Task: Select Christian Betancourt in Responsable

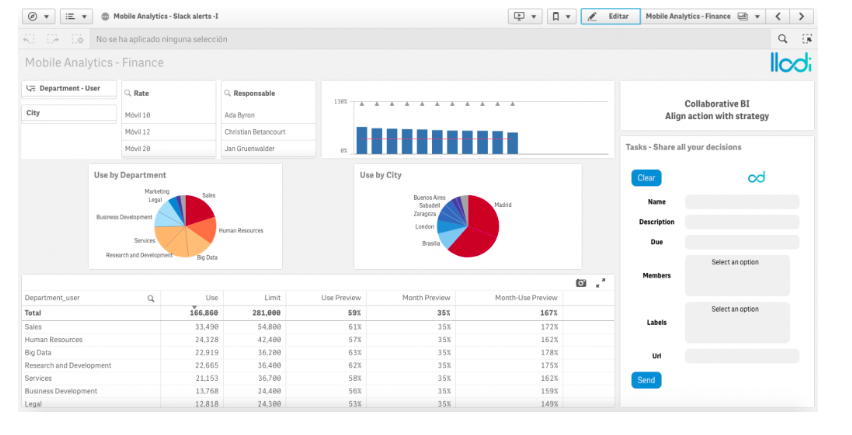Action: tap(268, 132)
